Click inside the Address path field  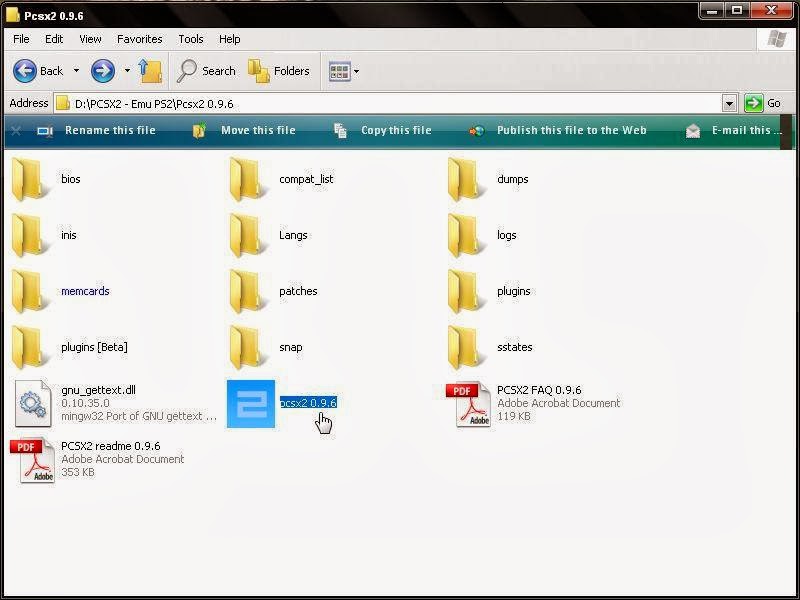pyautogui.click(x=388, y=104)
